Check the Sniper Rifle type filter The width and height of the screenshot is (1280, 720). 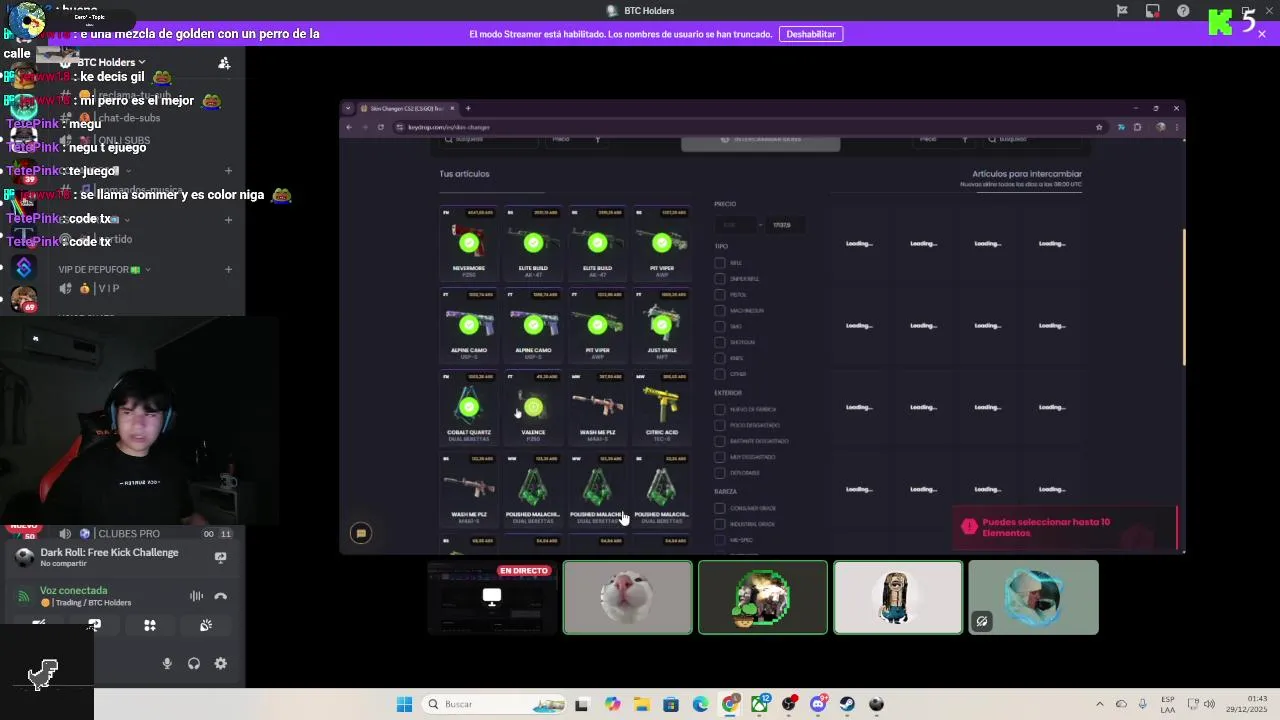coord(720,279)
